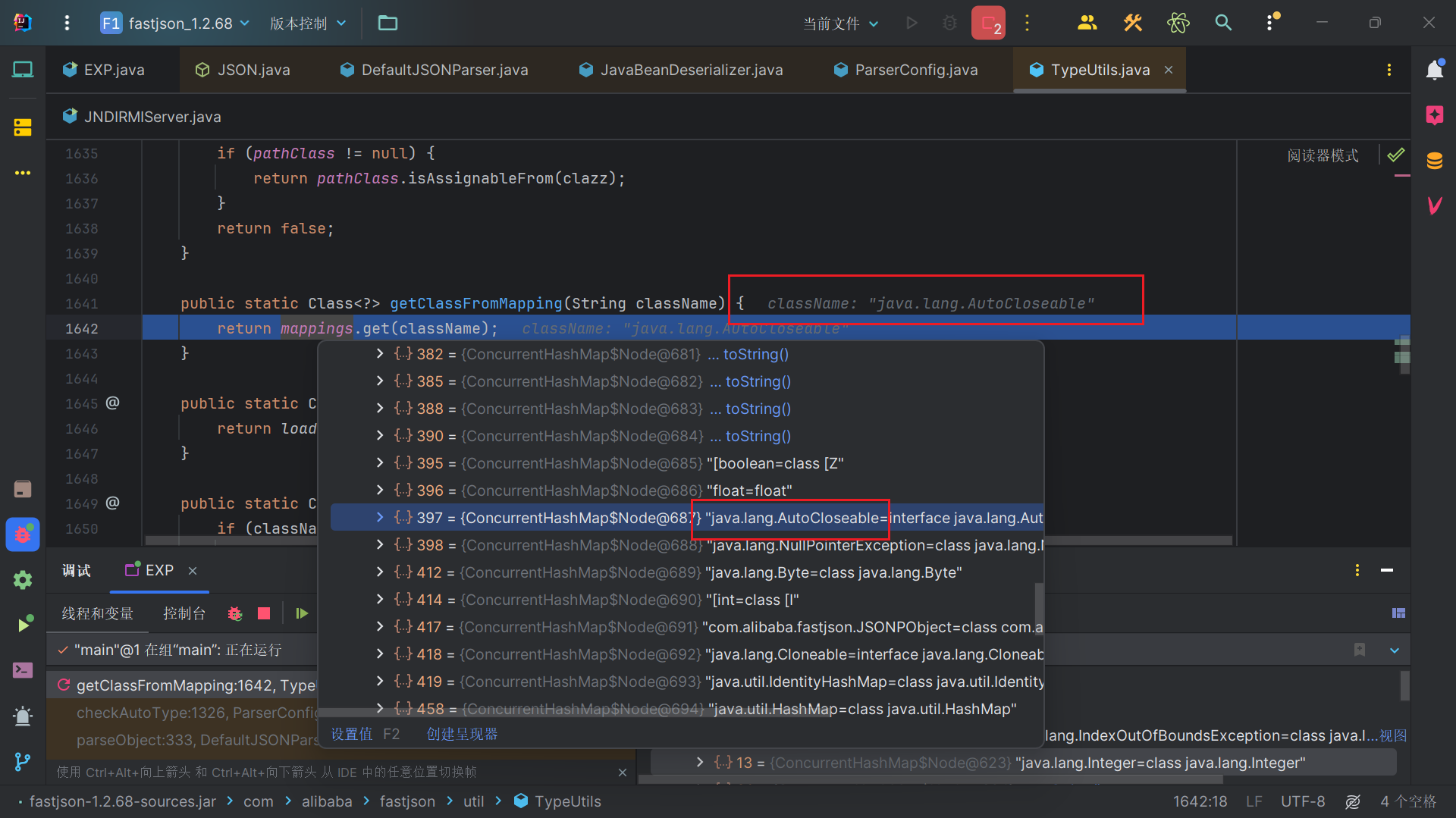This screenshot has height=818, width=1456.
Task: Open the Git branch tool window
Action: pyautogui.click(x=23, y=761)
